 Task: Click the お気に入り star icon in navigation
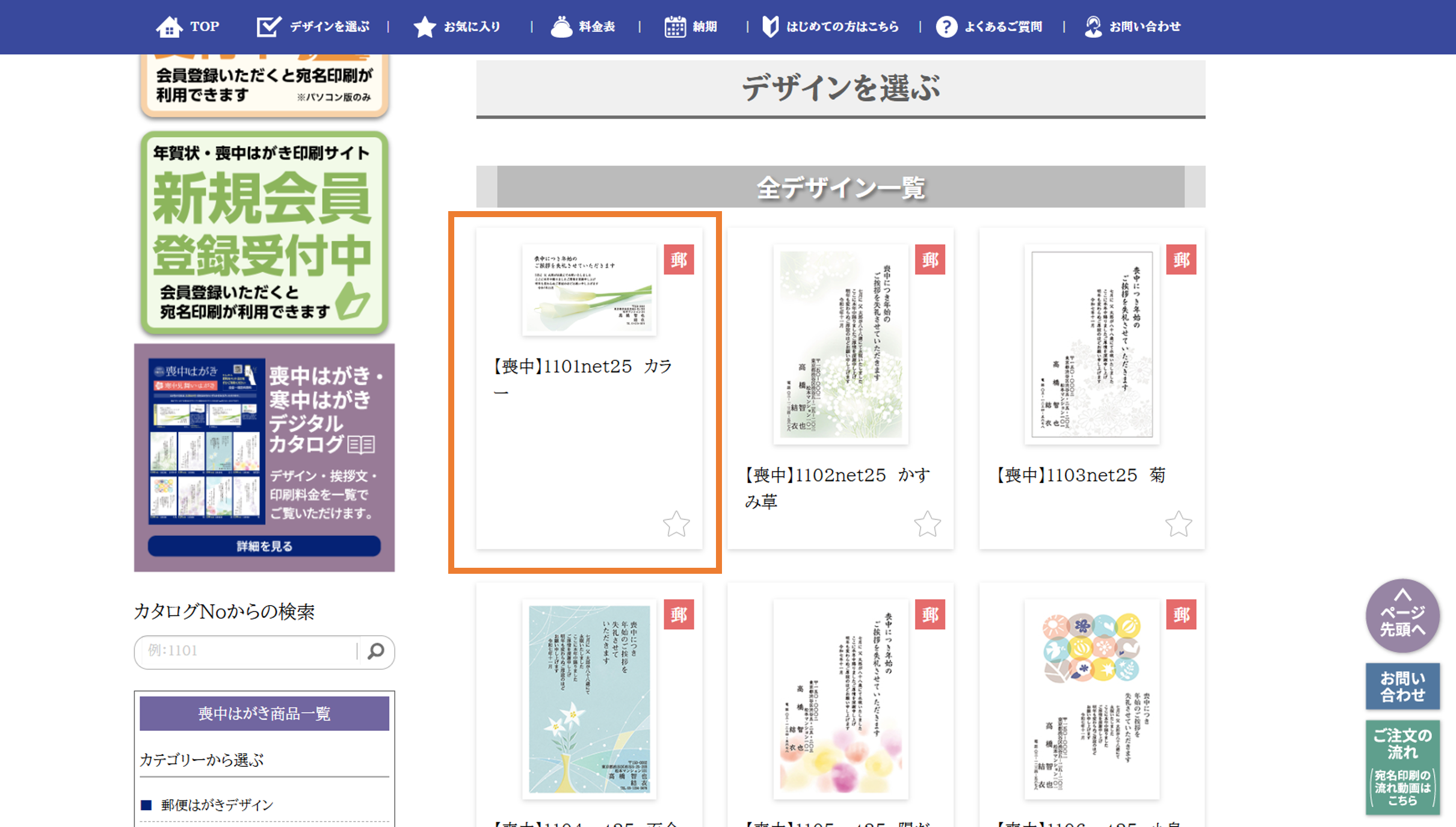(x=425, y=26)
